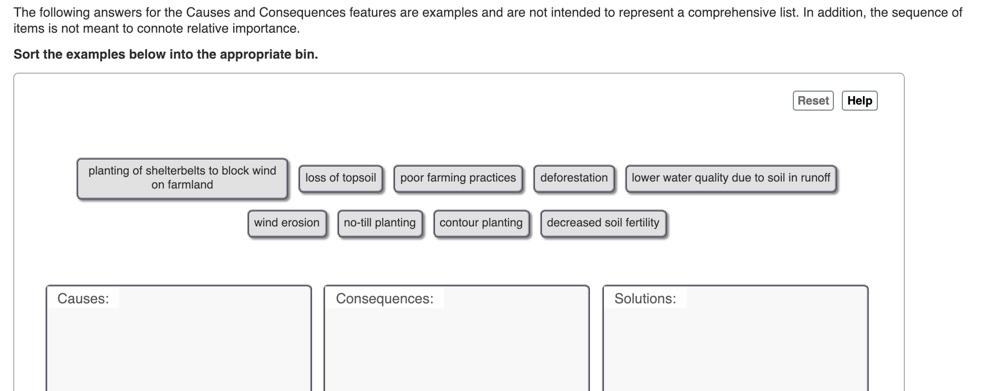Click the 'contour planting' tile
The height and width of the screenshot is (391, 995).
pyautogui.click(x=481, y=223)
